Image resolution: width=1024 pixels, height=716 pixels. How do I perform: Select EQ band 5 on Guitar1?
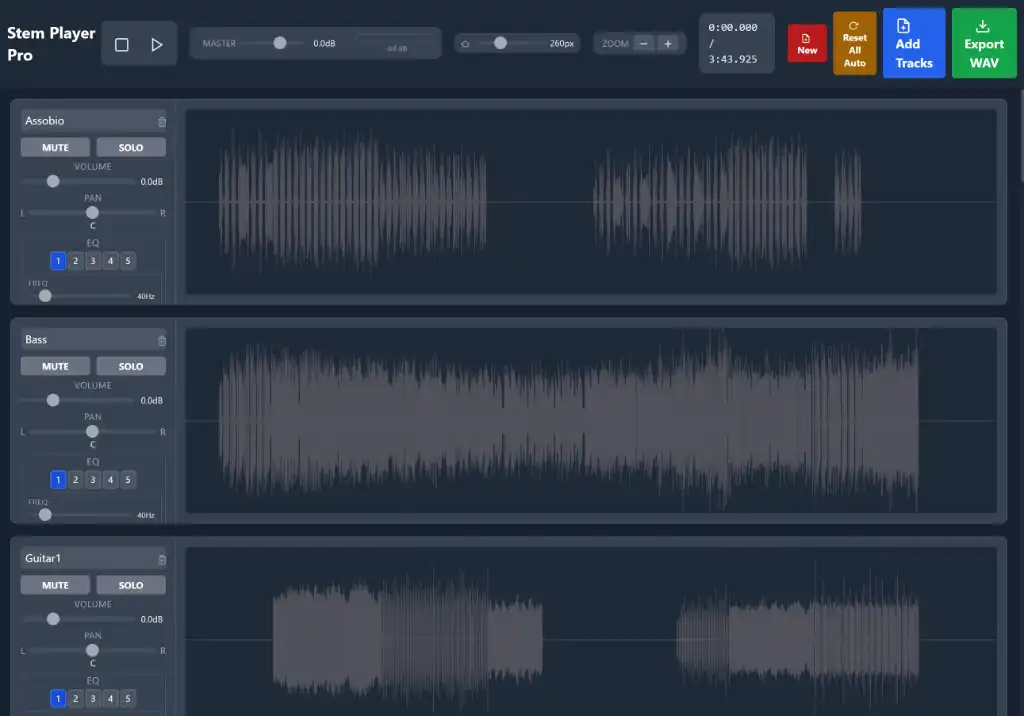click(x=128, y=698)
